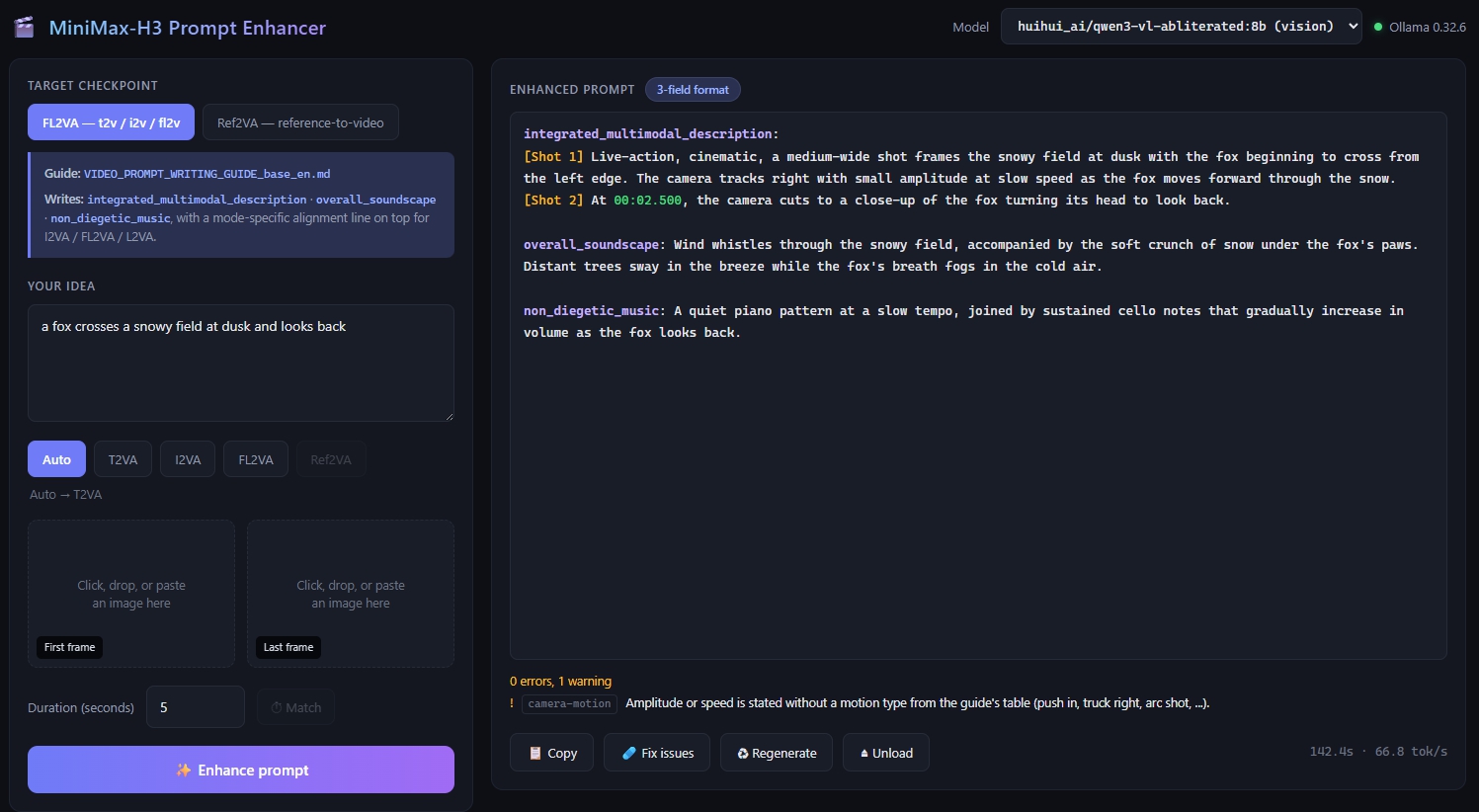This screenshot has height=812, width=1479.
Task: Switch to T2VA mode
Action: [123, 459]
